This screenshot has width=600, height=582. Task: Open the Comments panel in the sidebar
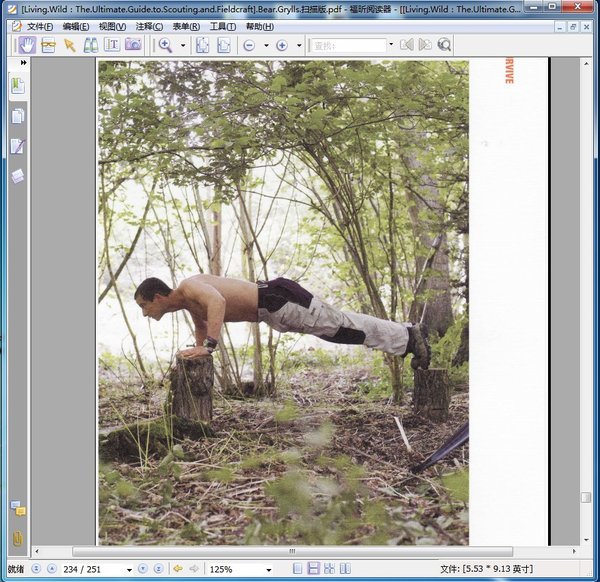coord(18,509)
